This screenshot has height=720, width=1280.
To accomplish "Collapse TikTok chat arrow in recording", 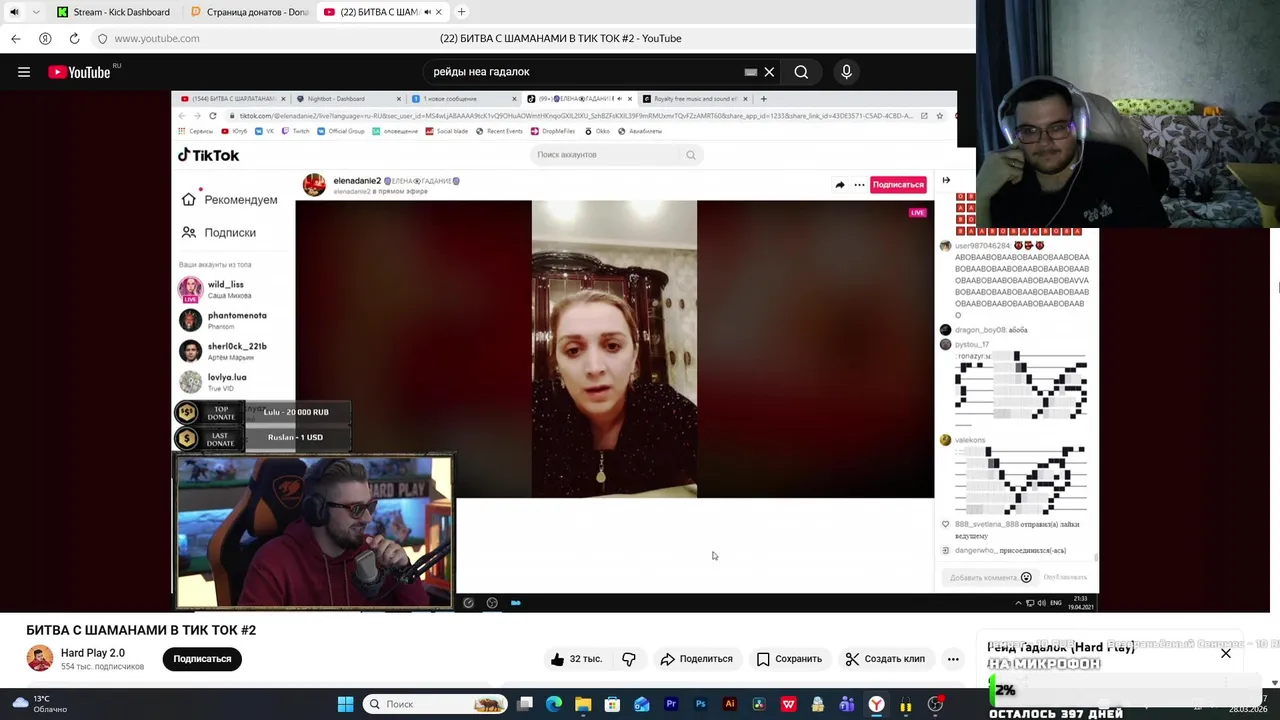I will tap(946, 180).
